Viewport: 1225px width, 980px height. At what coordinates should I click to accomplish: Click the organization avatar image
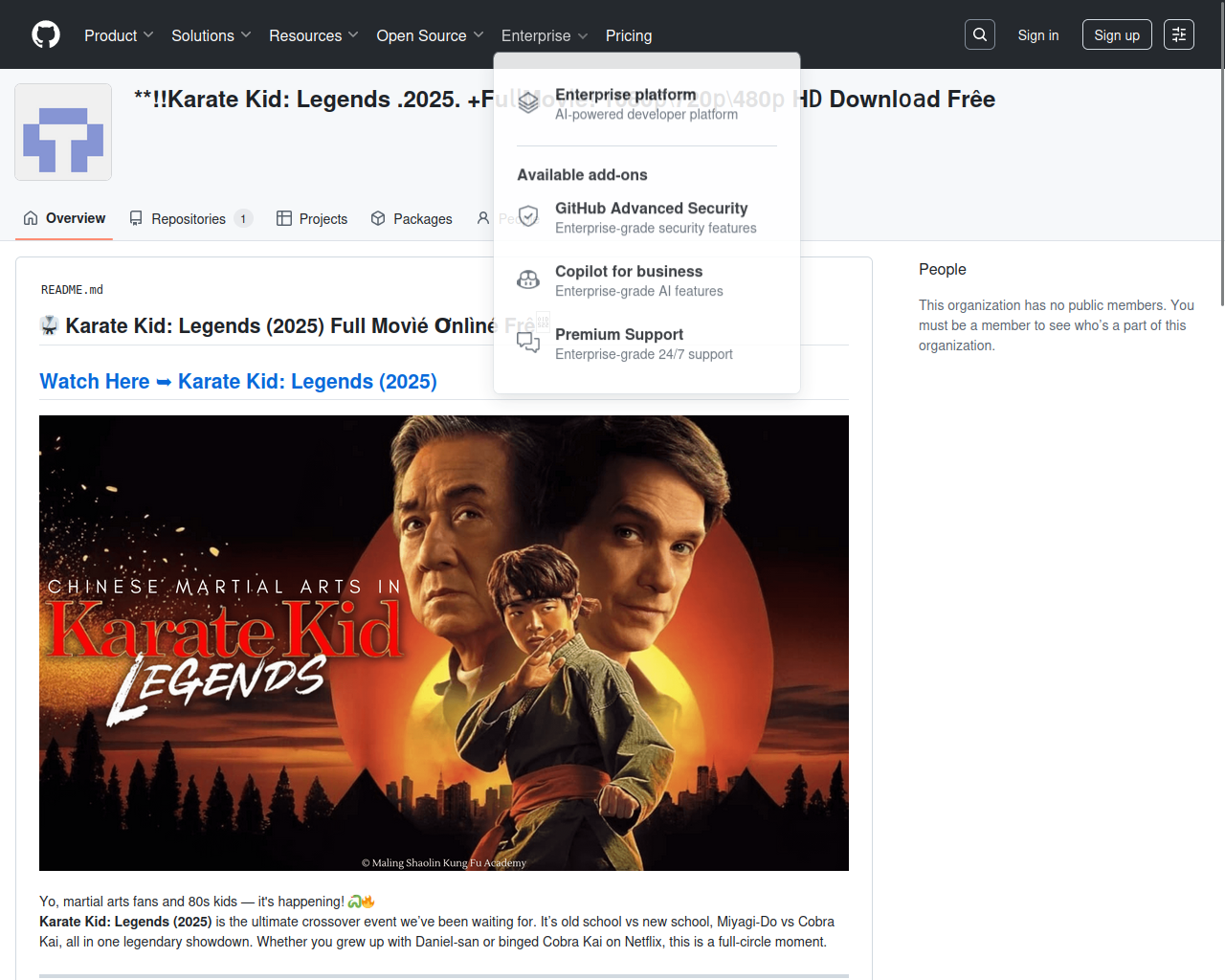[63, 132]
